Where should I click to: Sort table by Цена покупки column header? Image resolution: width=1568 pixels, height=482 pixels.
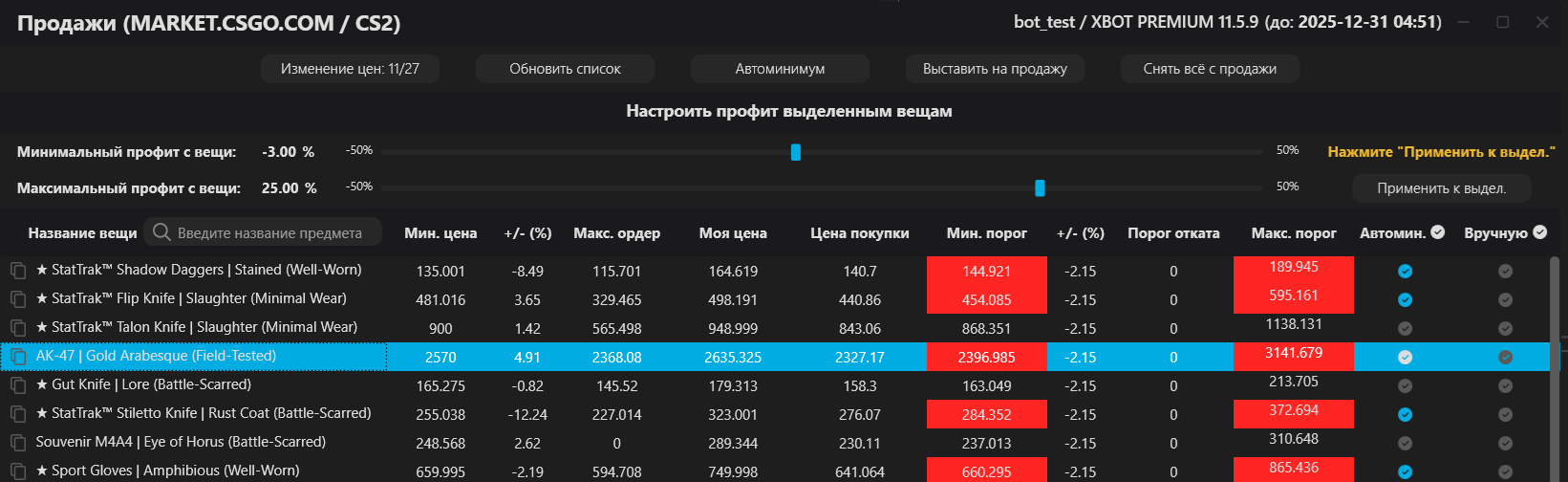pos(859,233)
